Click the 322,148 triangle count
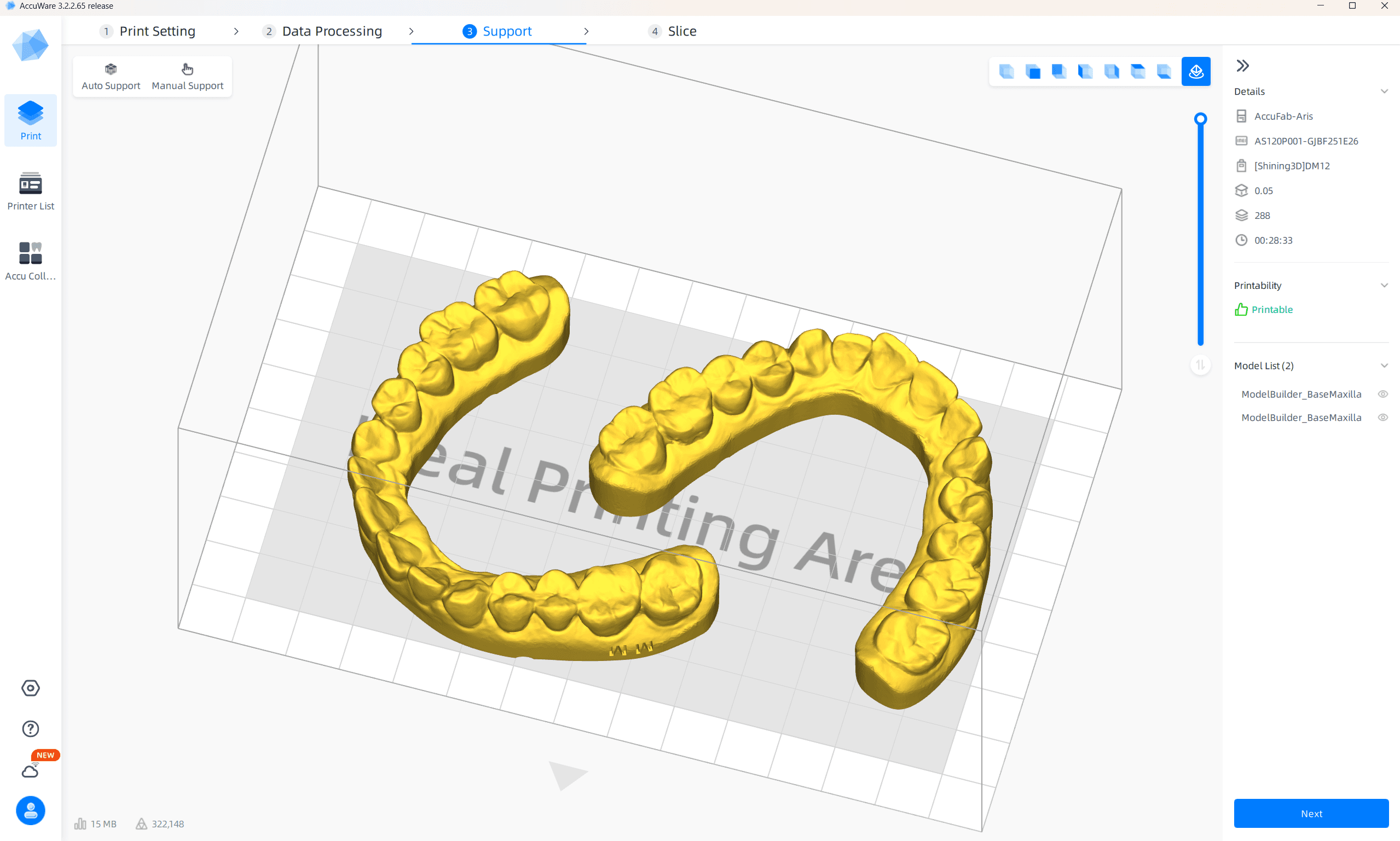 (x=167, y=824)
